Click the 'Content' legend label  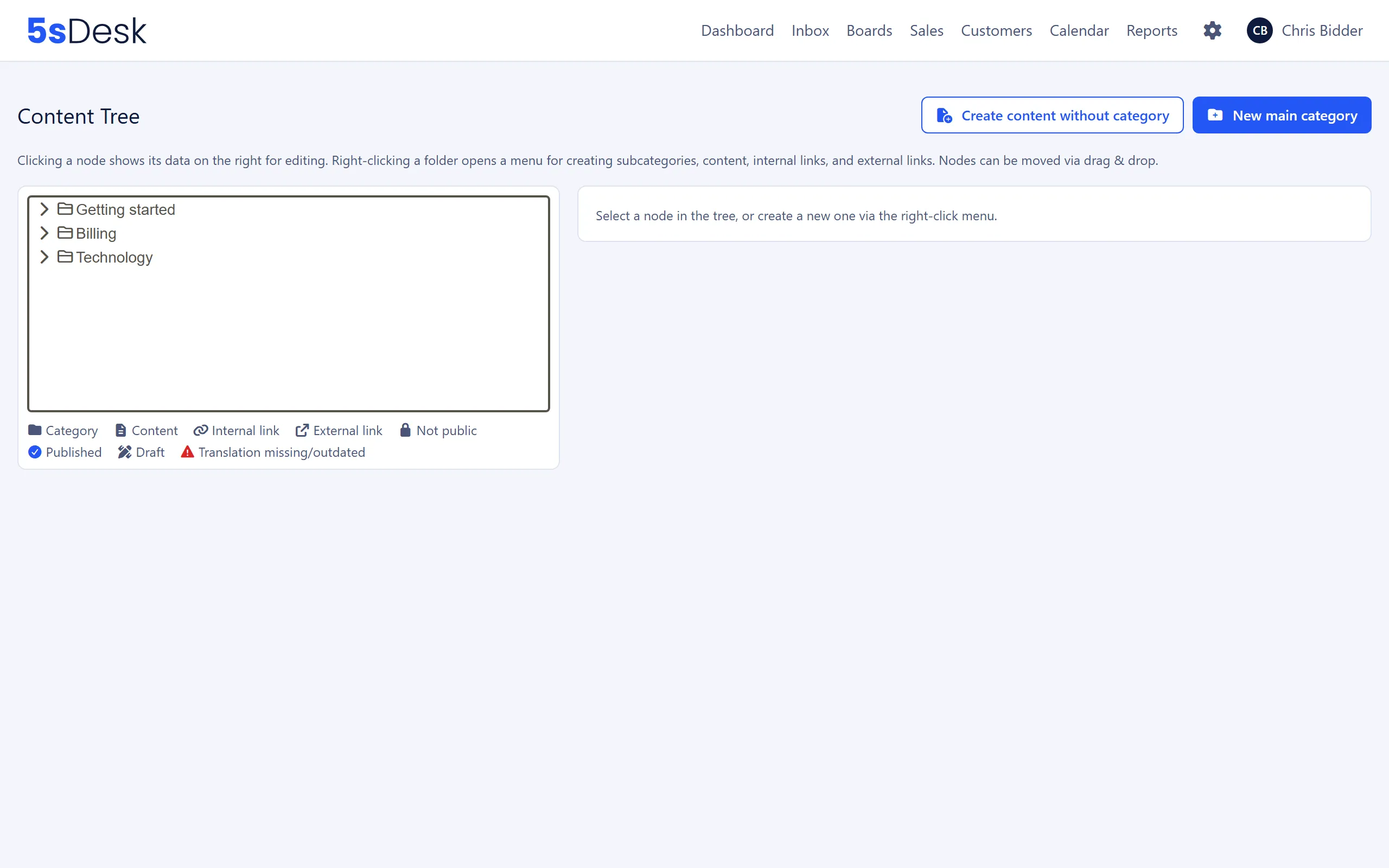coord(155,431)
